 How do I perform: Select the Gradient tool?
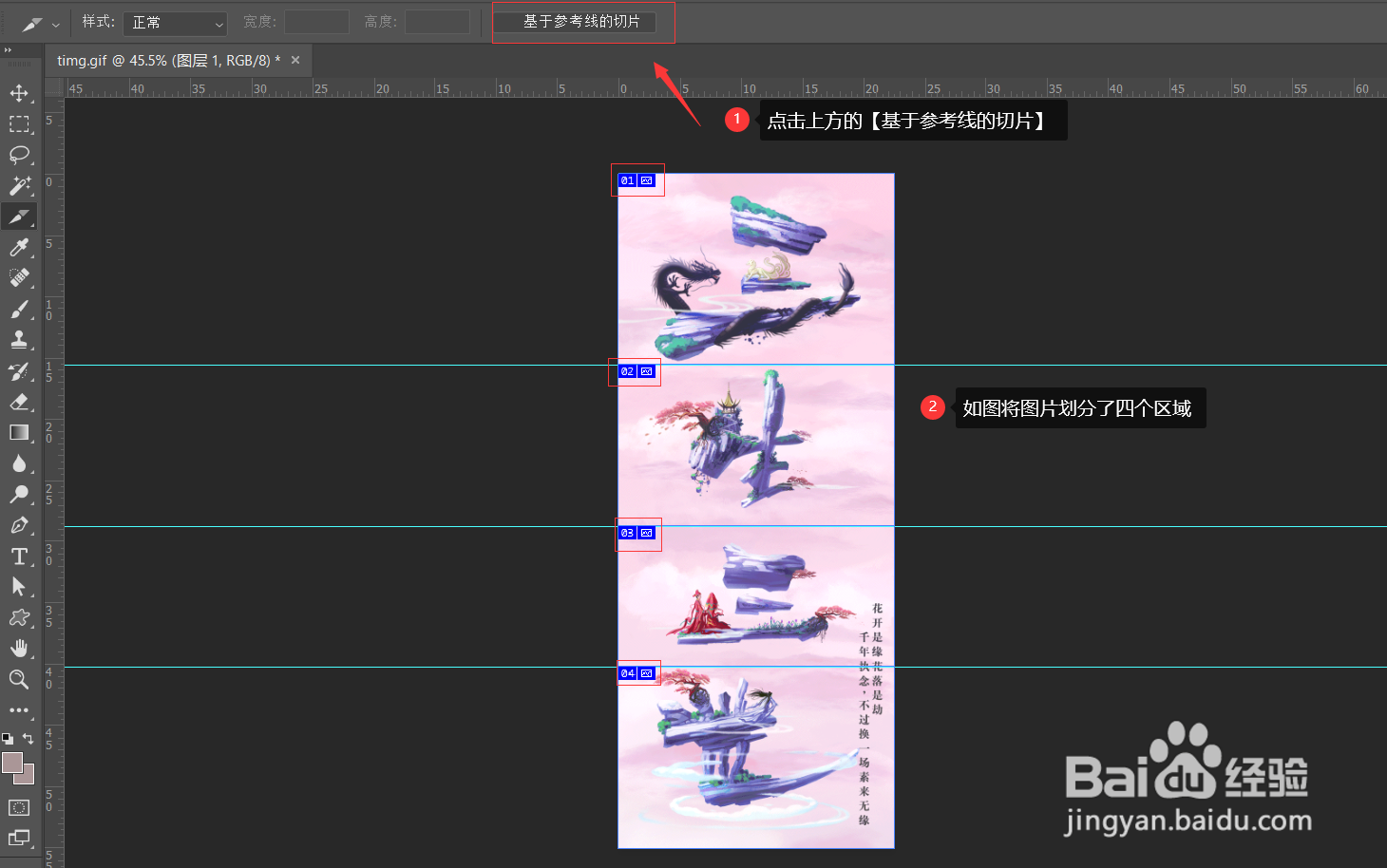click(x=19, y=432)
